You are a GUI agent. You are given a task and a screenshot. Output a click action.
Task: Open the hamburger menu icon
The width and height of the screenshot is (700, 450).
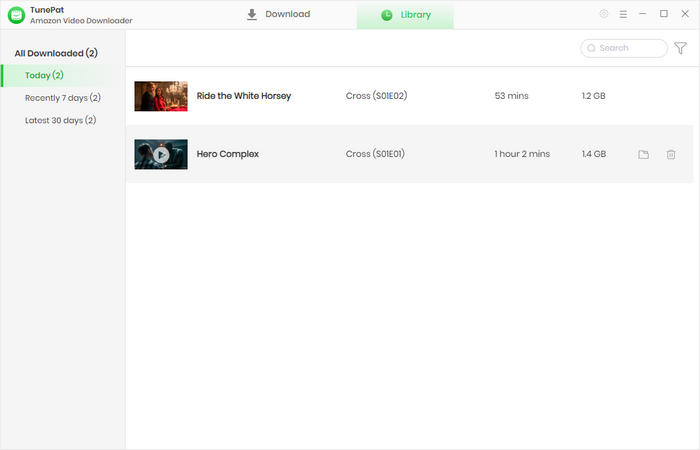623,14
